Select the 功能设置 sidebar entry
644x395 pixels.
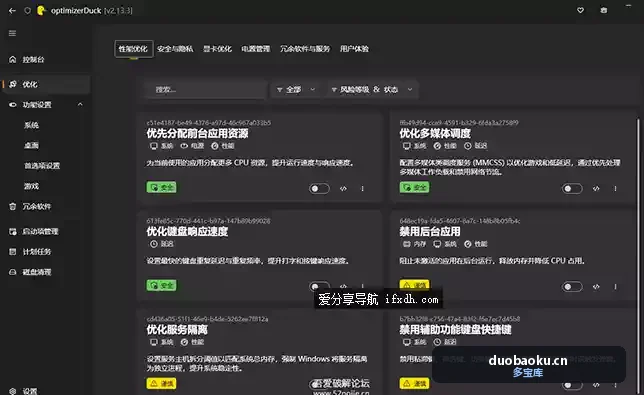point(45,105)
